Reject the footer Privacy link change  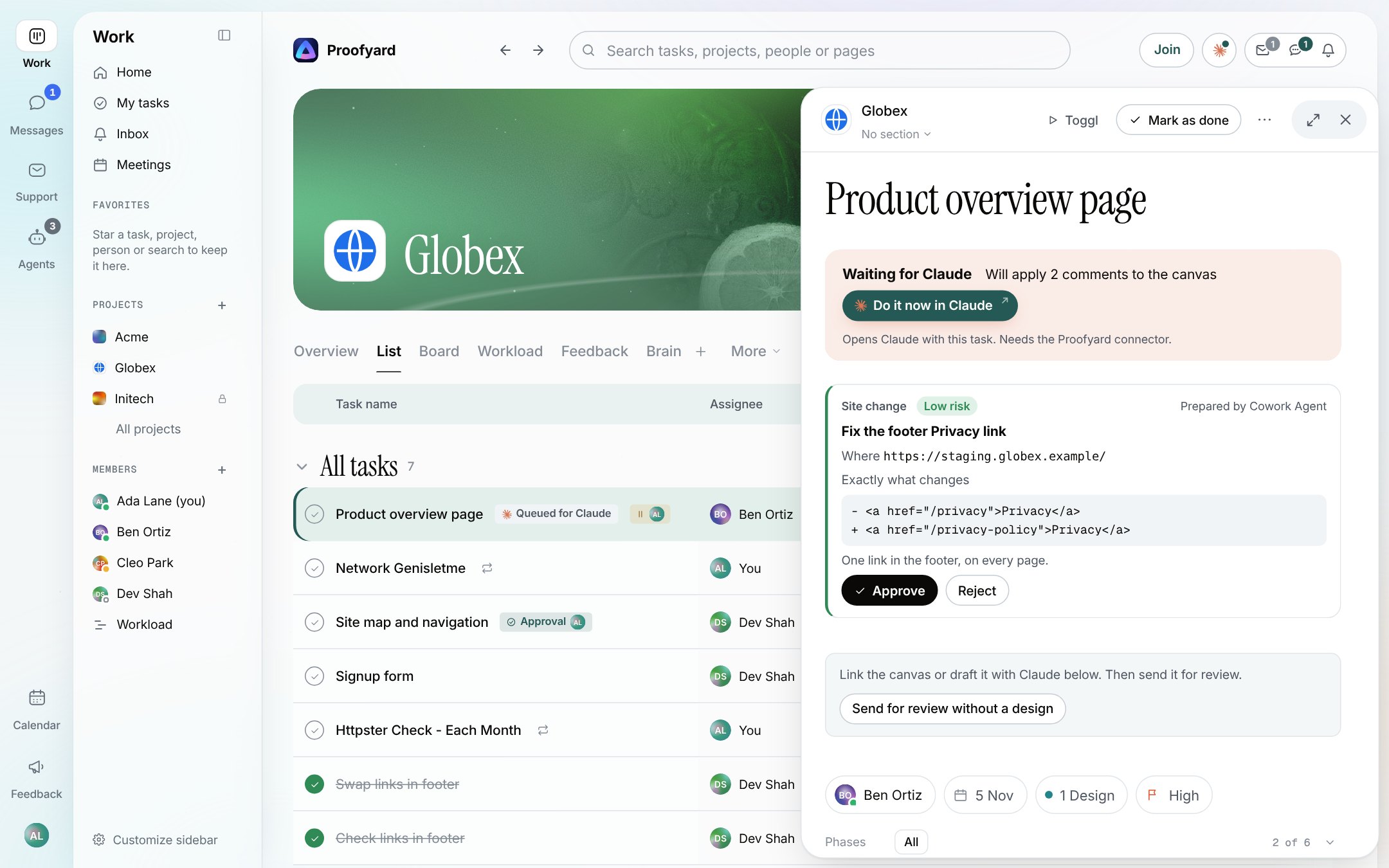tap(977, 590)
